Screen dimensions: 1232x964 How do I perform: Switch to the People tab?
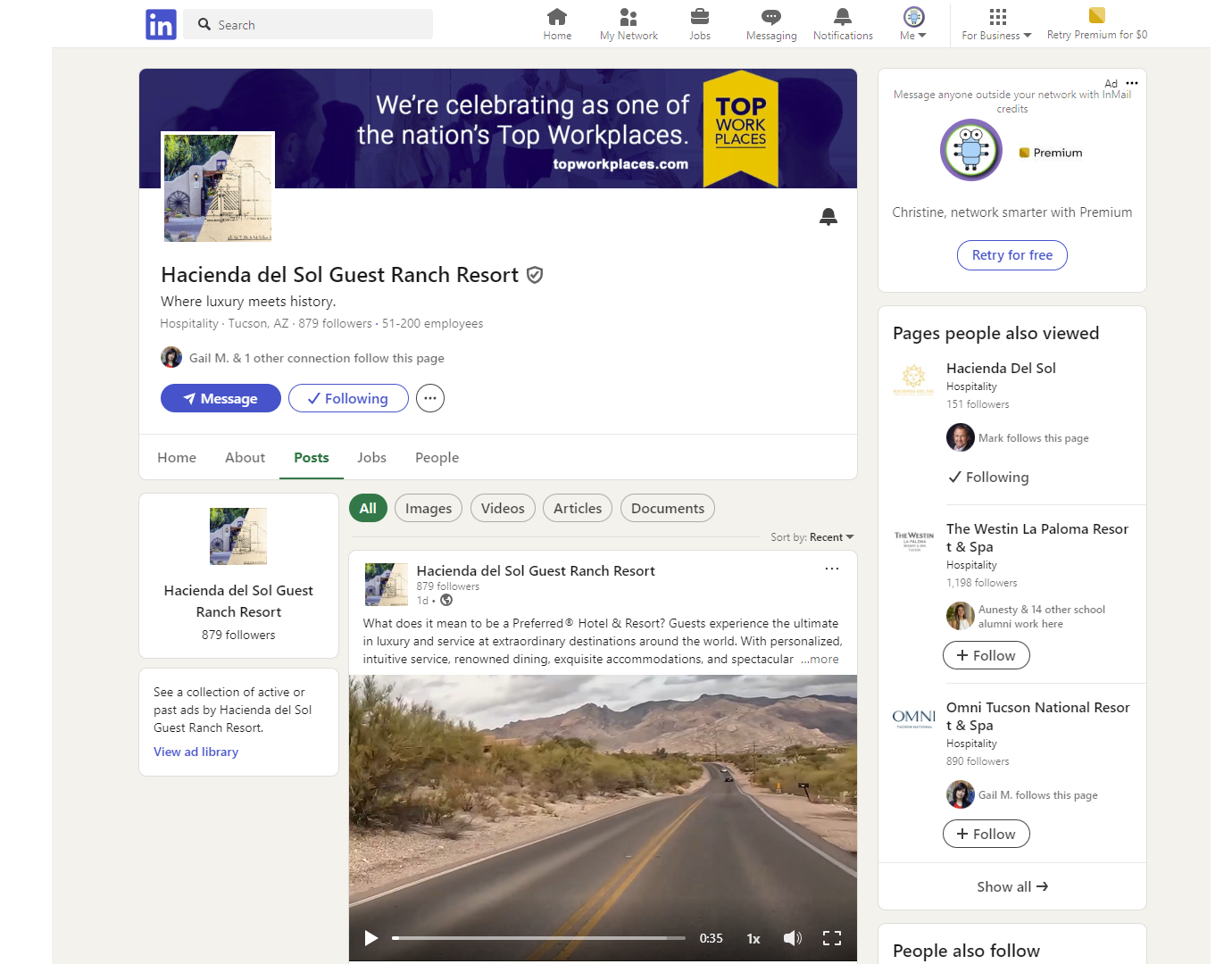(437, 457)
